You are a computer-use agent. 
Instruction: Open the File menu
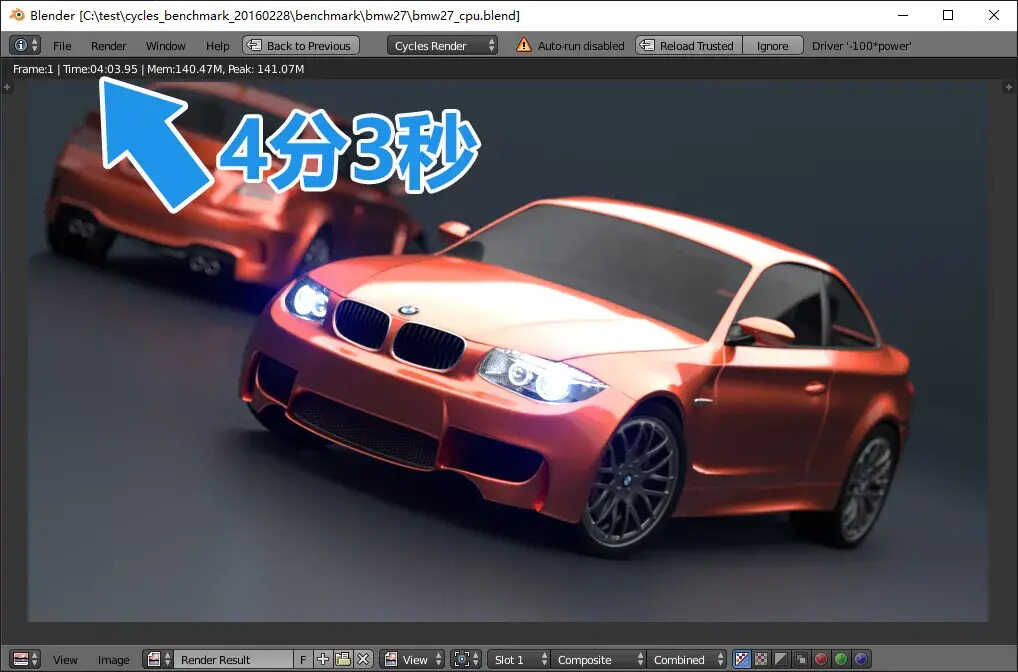(x=62, y=46)
